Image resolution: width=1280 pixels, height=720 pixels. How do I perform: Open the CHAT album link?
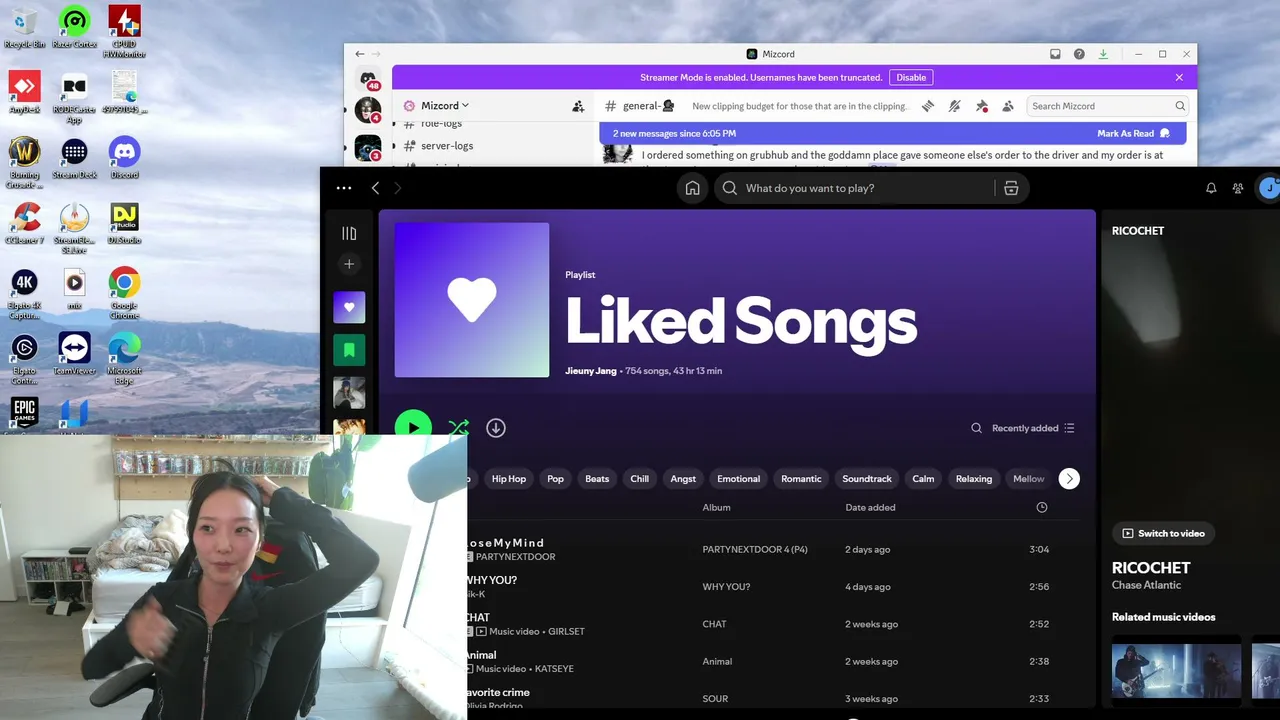tap(714, 624)
